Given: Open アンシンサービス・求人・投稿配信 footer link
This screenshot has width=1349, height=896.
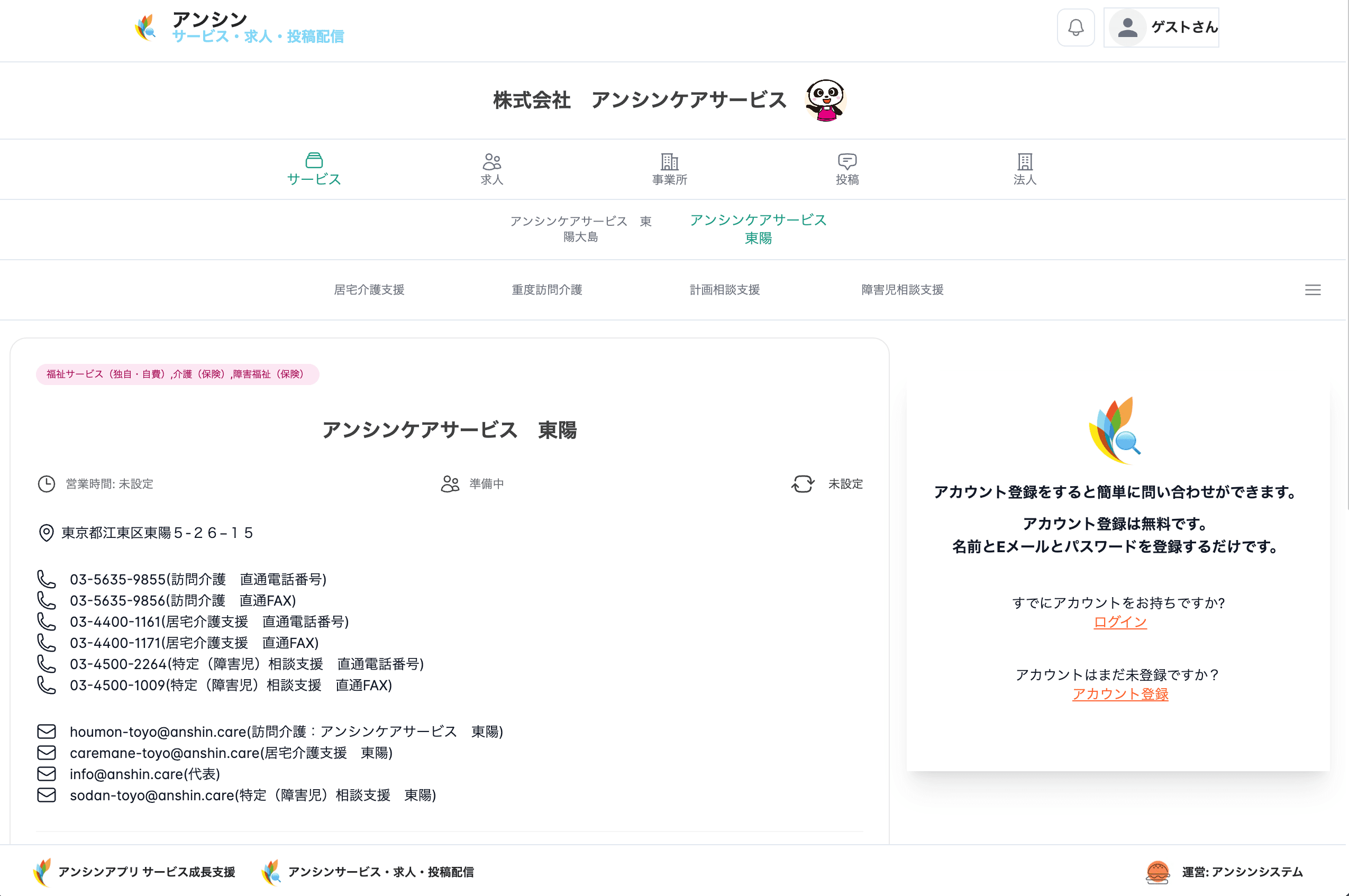Looking at the screenshot, I should (368, 872).
